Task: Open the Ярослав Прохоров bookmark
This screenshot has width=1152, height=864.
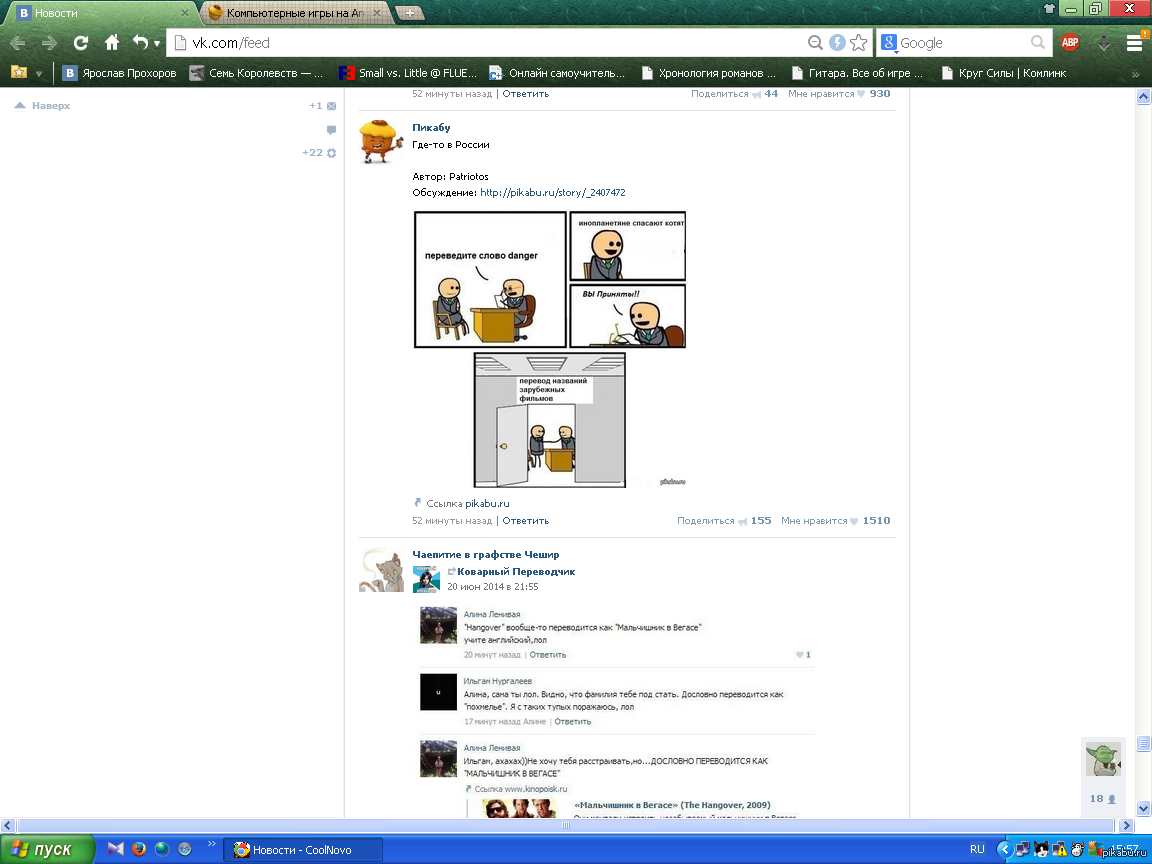Action: (120, 73)
